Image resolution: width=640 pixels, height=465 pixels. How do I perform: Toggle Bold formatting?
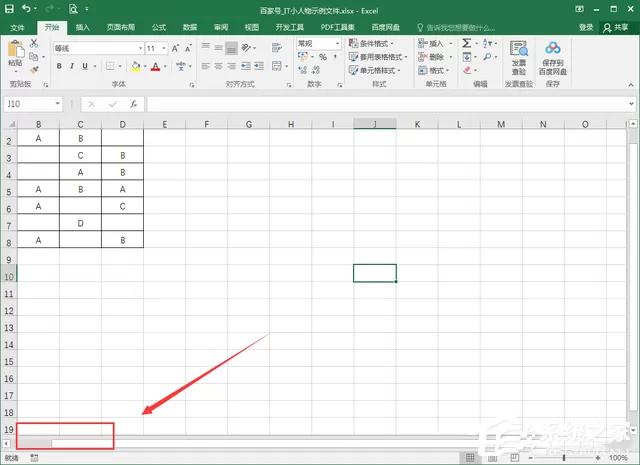click(59, 66)
